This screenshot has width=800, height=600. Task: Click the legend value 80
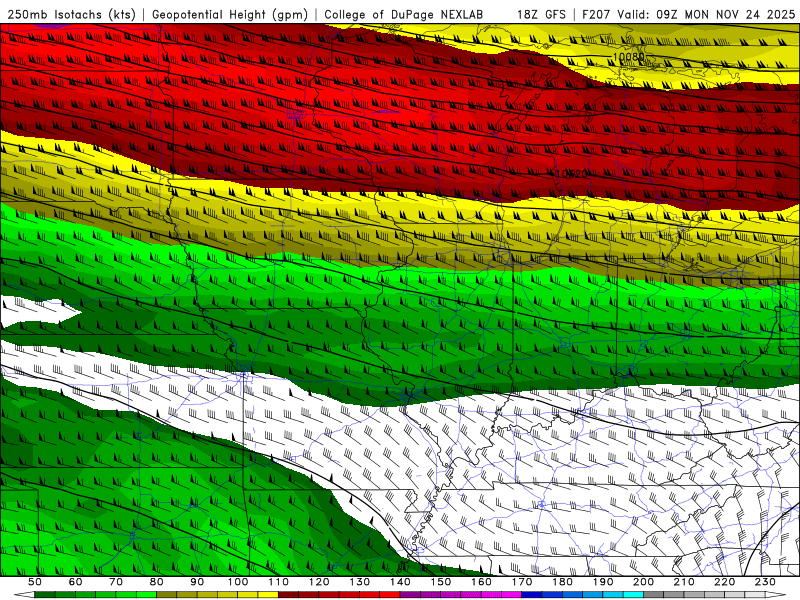tap(157, 582)
